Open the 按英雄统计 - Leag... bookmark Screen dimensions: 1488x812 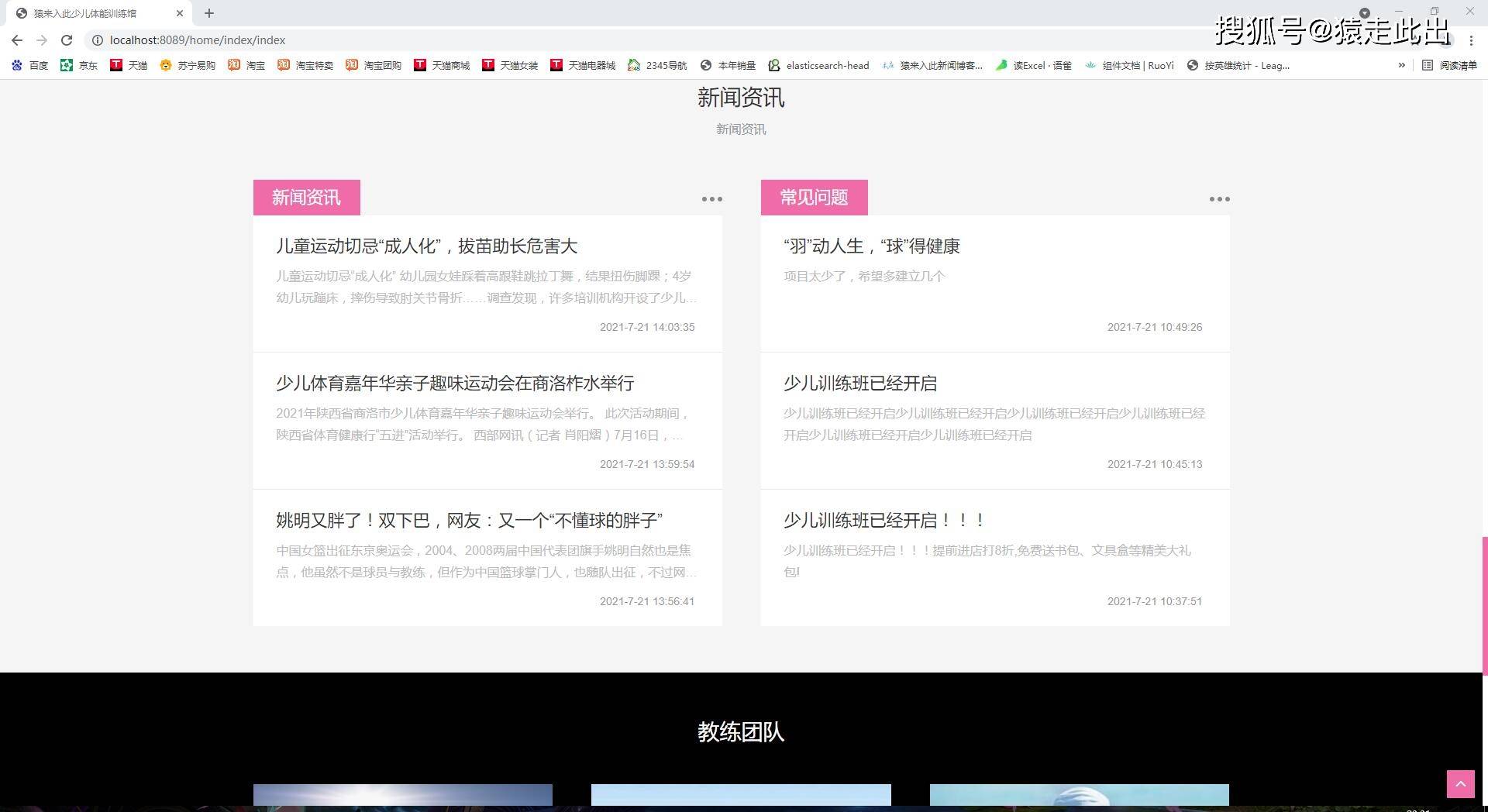1238,66
